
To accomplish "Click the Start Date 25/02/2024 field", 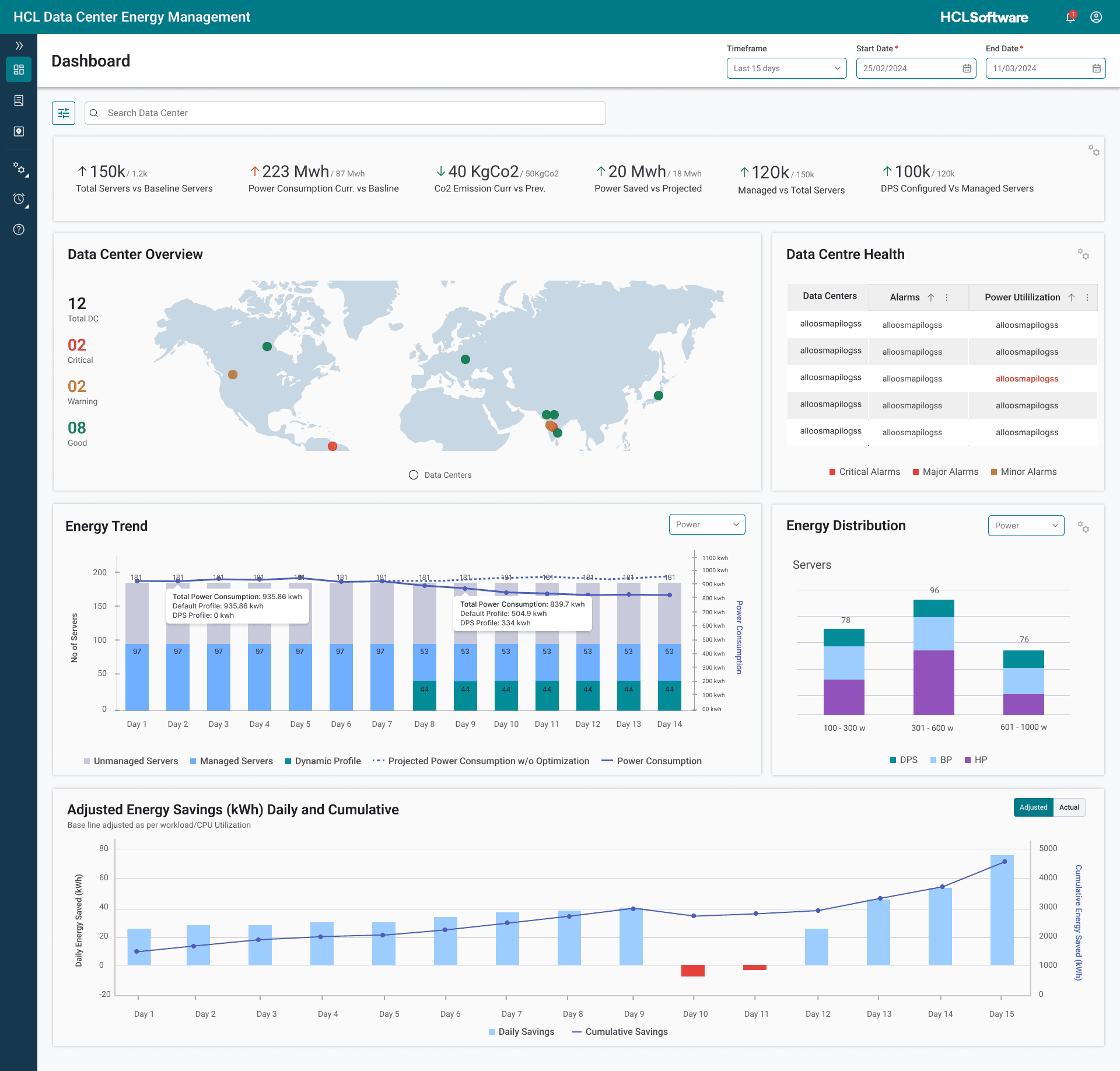I will click(916, 68).
